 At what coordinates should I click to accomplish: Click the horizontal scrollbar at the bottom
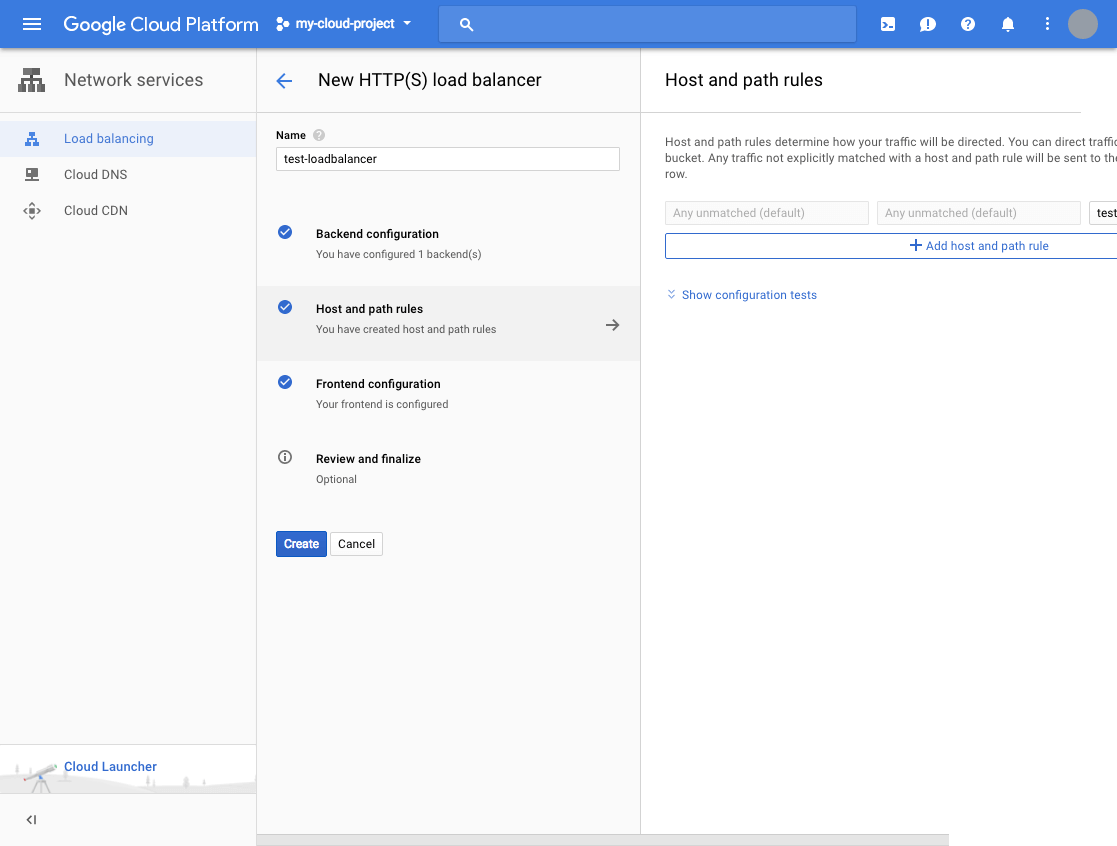tap(603, 840)
